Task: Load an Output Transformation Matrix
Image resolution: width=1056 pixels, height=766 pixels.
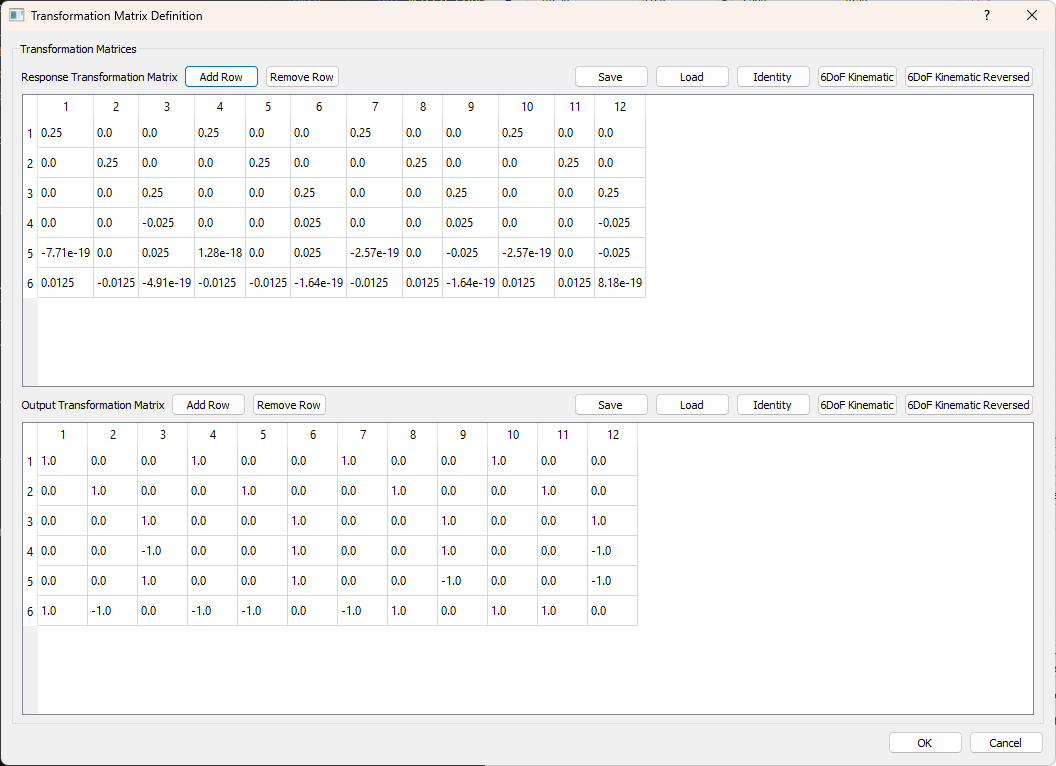Action: tap(692, 405)
